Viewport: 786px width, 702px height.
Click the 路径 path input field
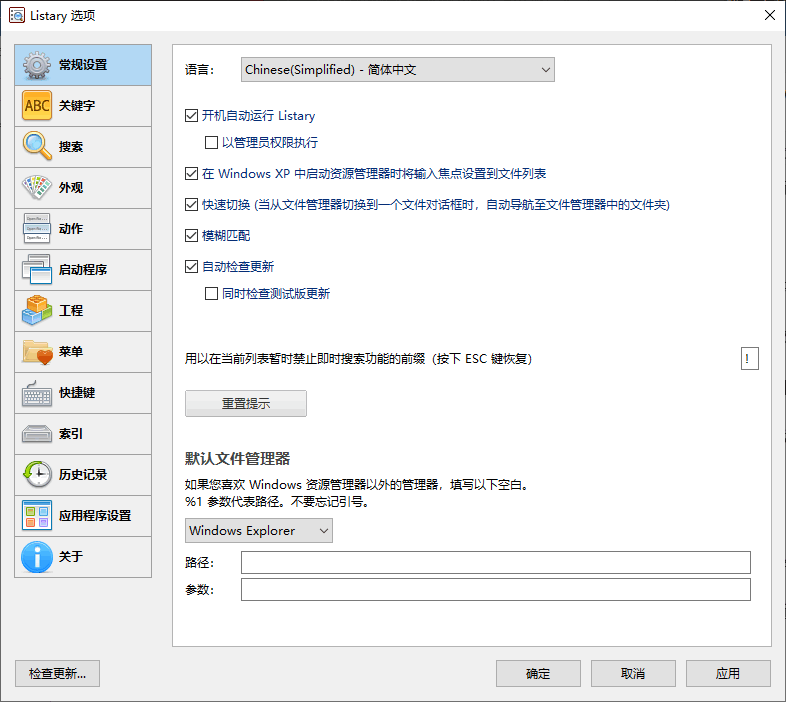tap(495, 563)
